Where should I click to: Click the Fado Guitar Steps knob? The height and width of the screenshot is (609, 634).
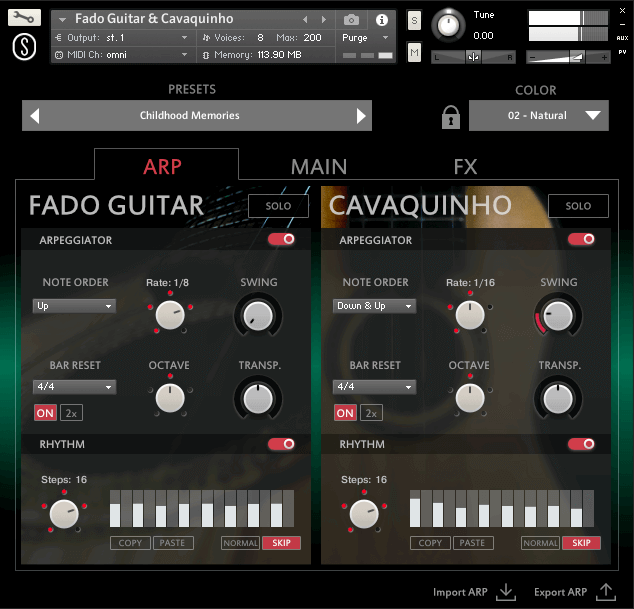tap(64, 514)
